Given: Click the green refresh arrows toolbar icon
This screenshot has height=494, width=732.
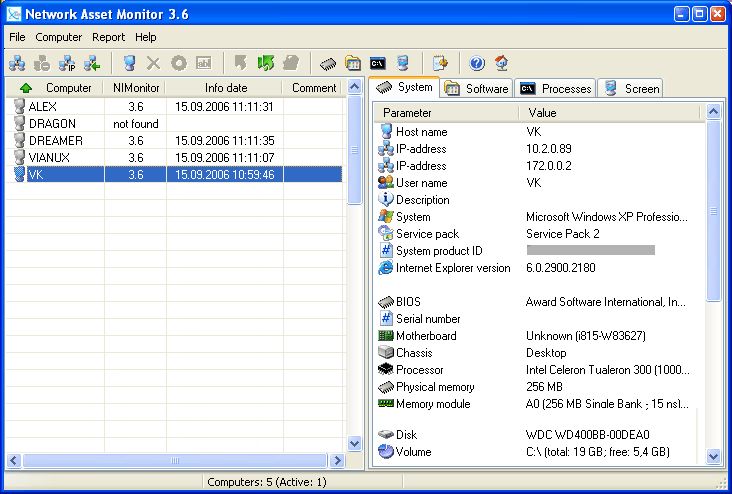Looking at the screenshot, I should pyautogui.click(x=265, y=63).
